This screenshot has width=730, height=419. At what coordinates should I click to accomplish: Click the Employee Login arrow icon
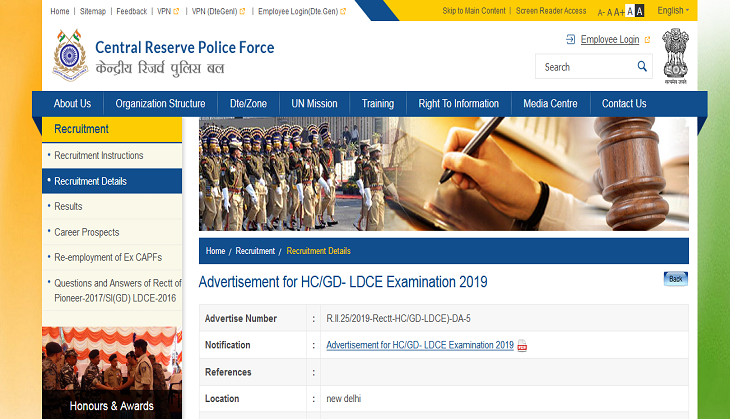(x=570, y=40)
